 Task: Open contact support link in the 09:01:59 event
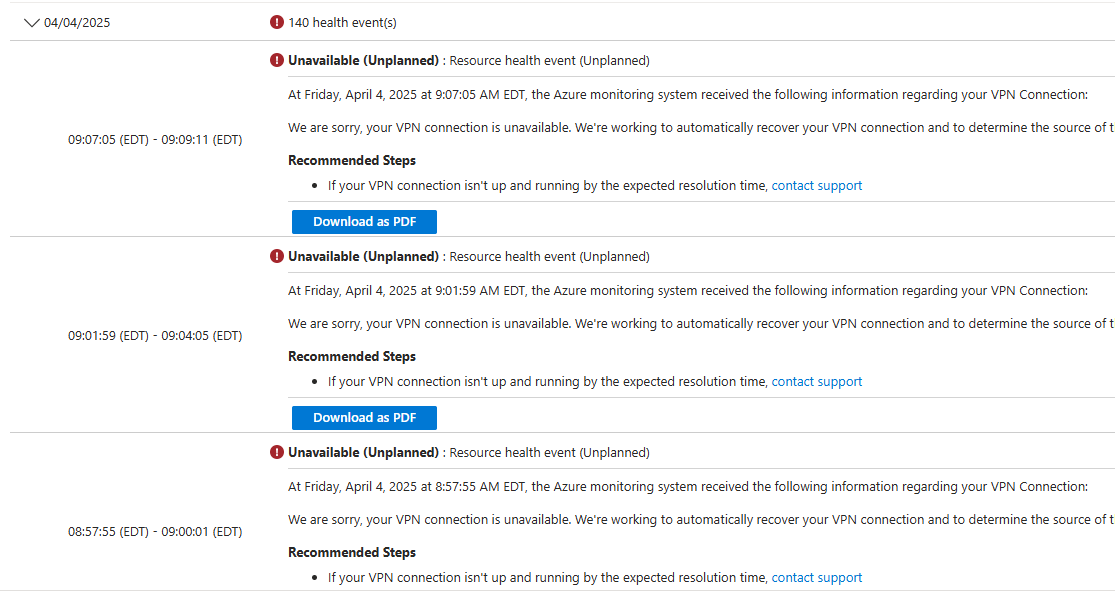pos(816,381)
